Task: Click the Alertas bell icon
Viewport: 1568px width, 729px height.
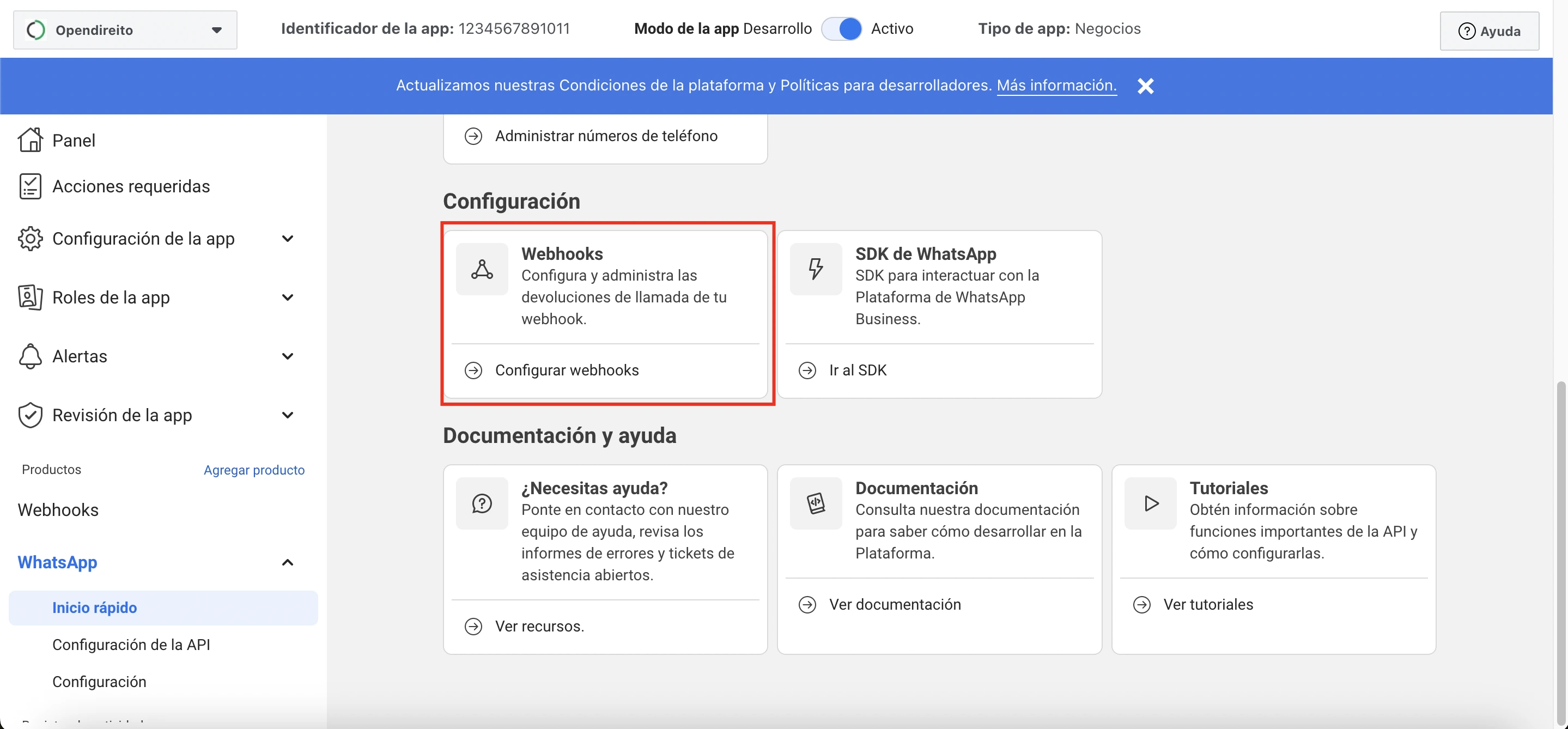Action: (30, 356)
